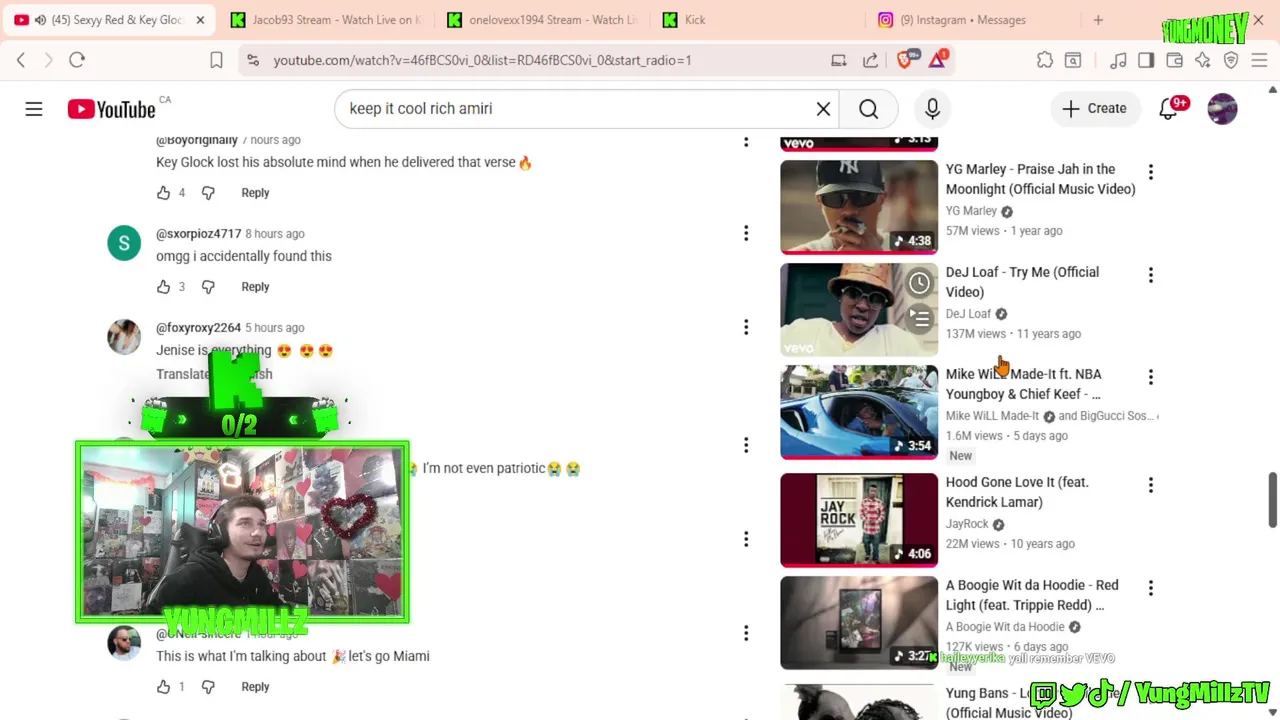Open the @sxorpioz4717 avatar with letter S
Screen dimensions: 1280x720
(x=124, y=243)
